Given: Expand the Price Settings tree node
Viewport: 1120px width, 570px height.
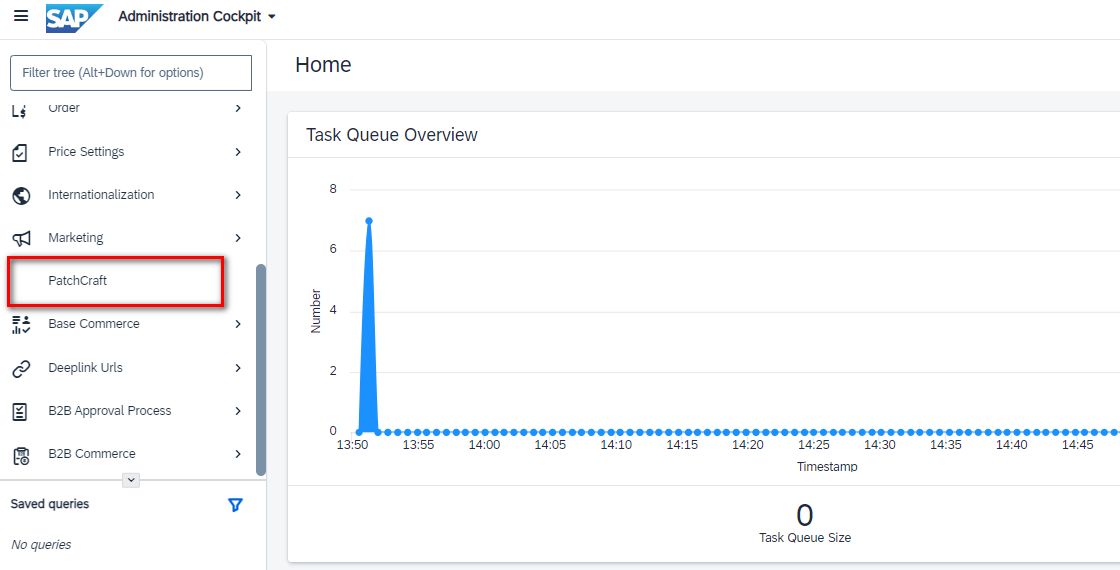Looking at the screenshot, I should (238, 152).
